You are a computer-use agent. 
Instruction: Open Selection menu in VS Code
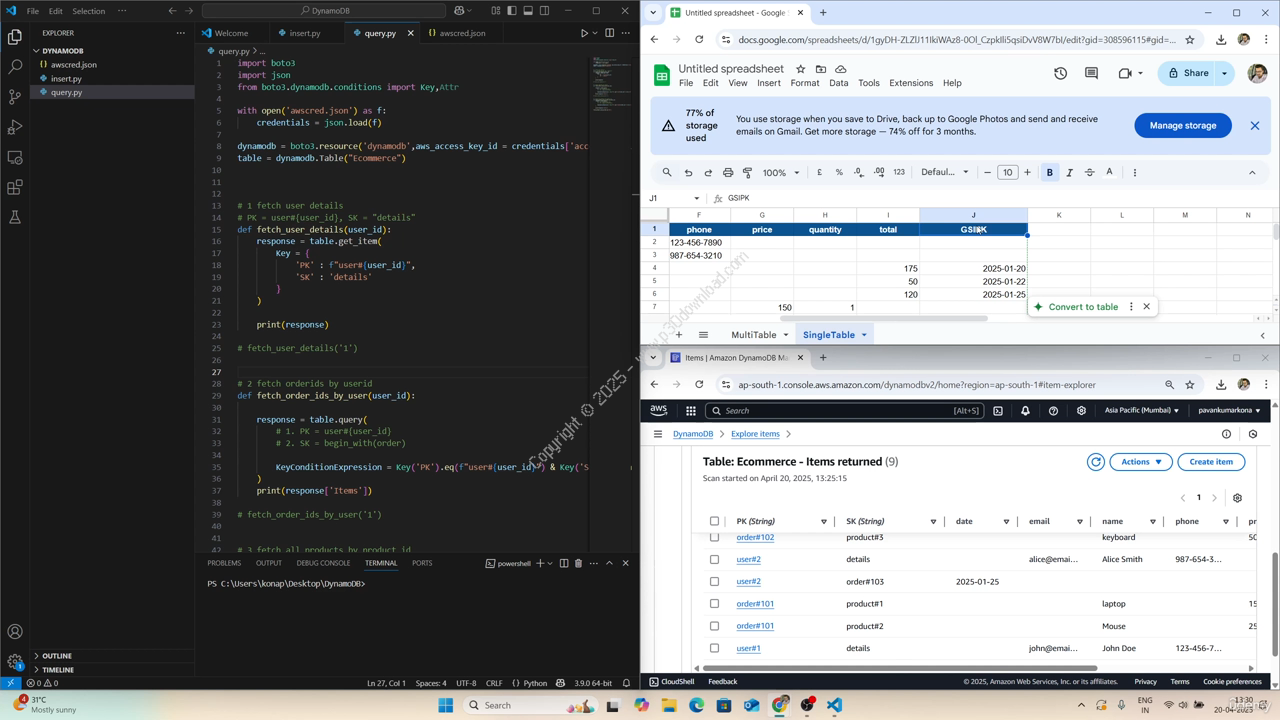(88, 11)
